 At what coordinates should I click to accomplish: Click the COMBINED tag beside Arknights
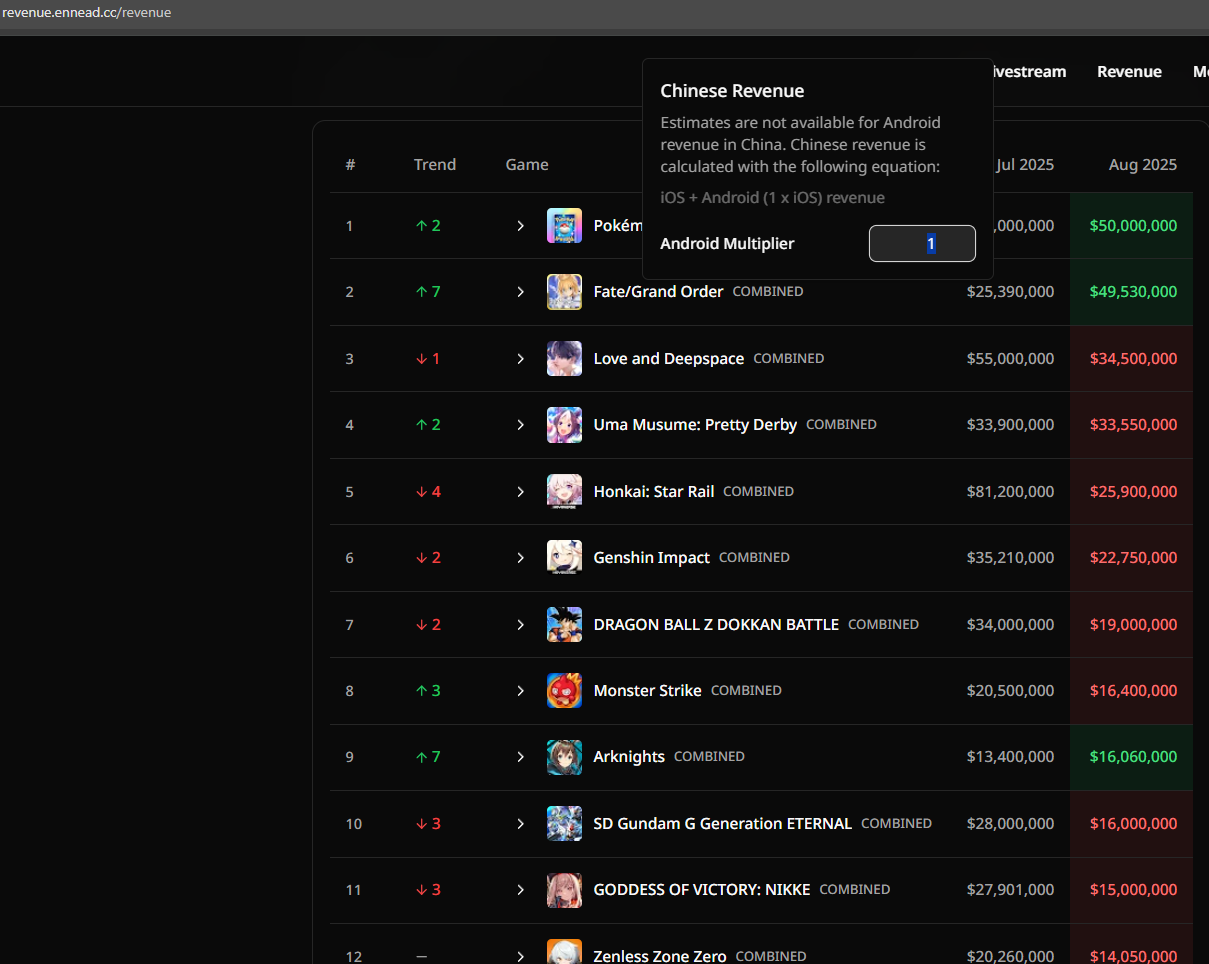click(709, 757)
